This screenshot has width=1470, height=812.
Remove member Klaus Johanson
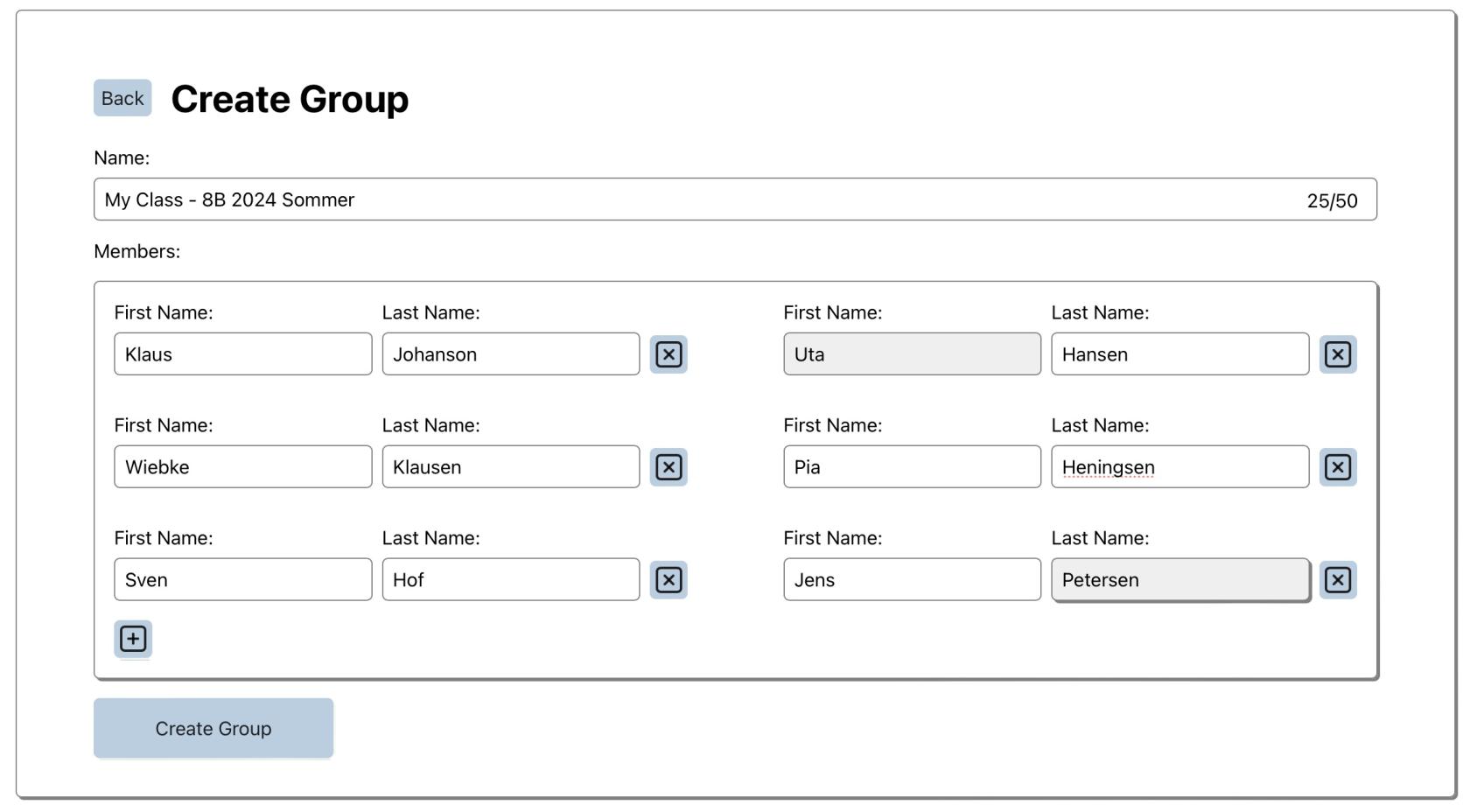click(x=668, y=354)
